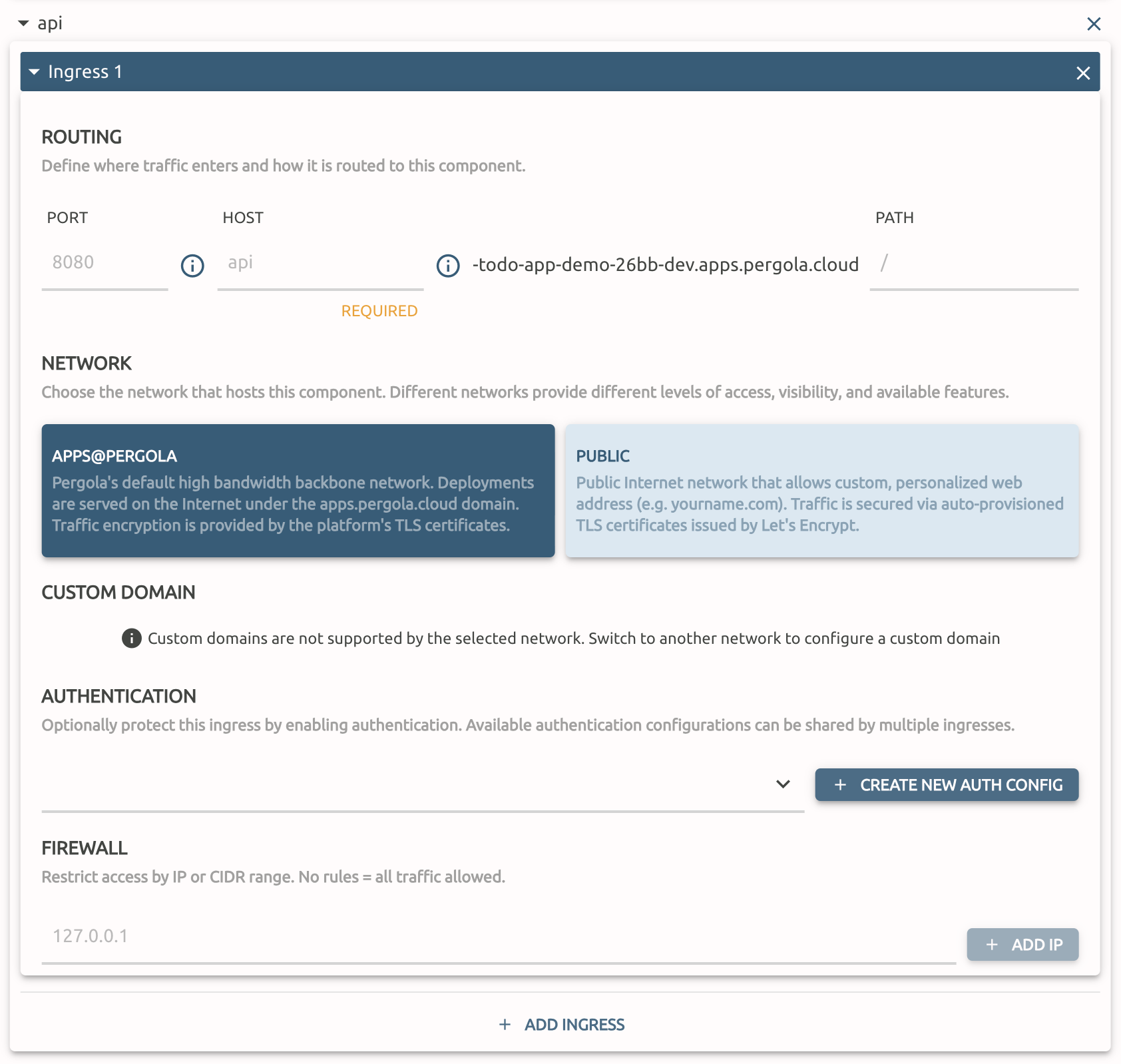Viewport: 1121px width, 1064px height.
Task: Click the plus icon on Create New Auth Config
Action: [x=841, y=785]
